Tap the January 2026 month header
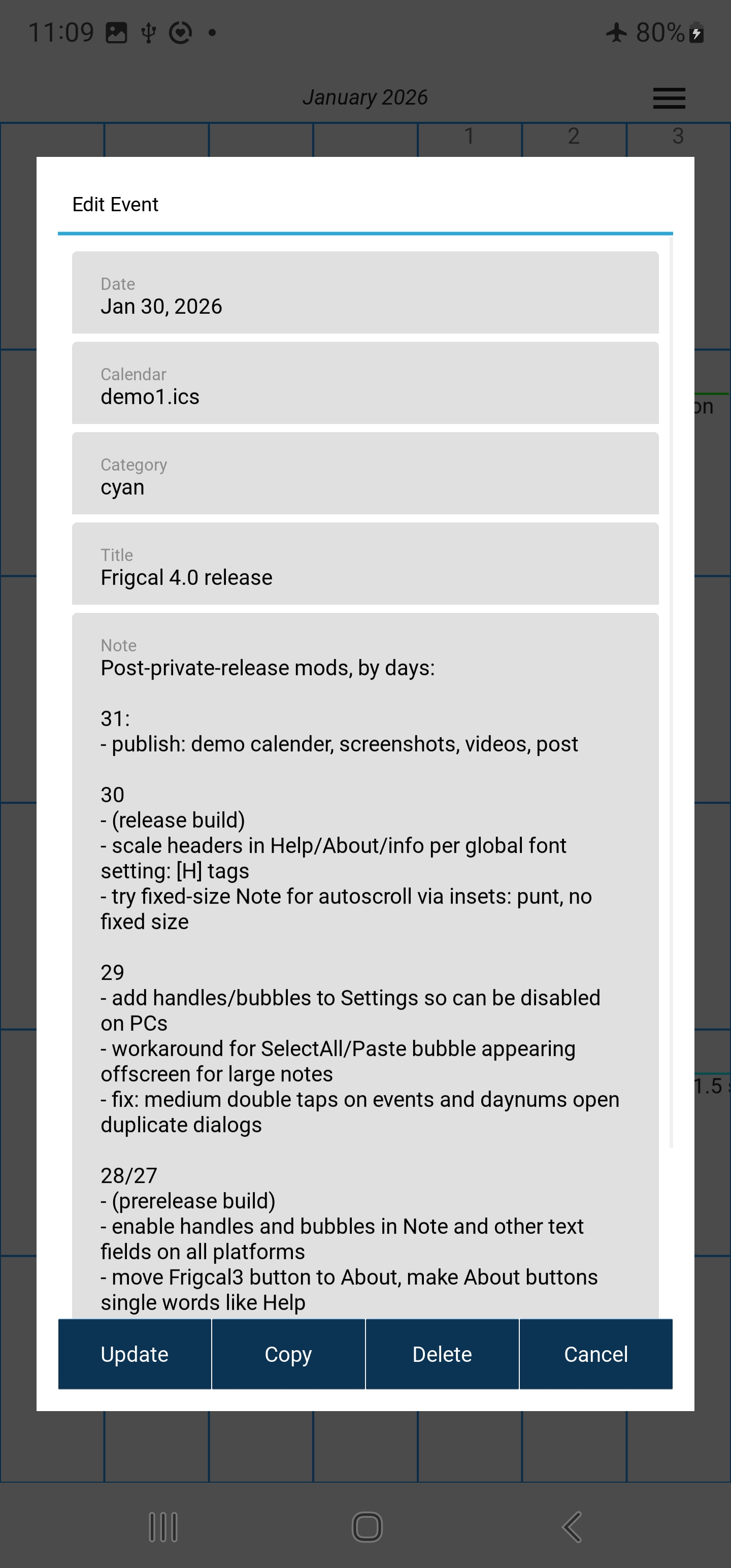The image size is (731, 1568). pos(365,97)
